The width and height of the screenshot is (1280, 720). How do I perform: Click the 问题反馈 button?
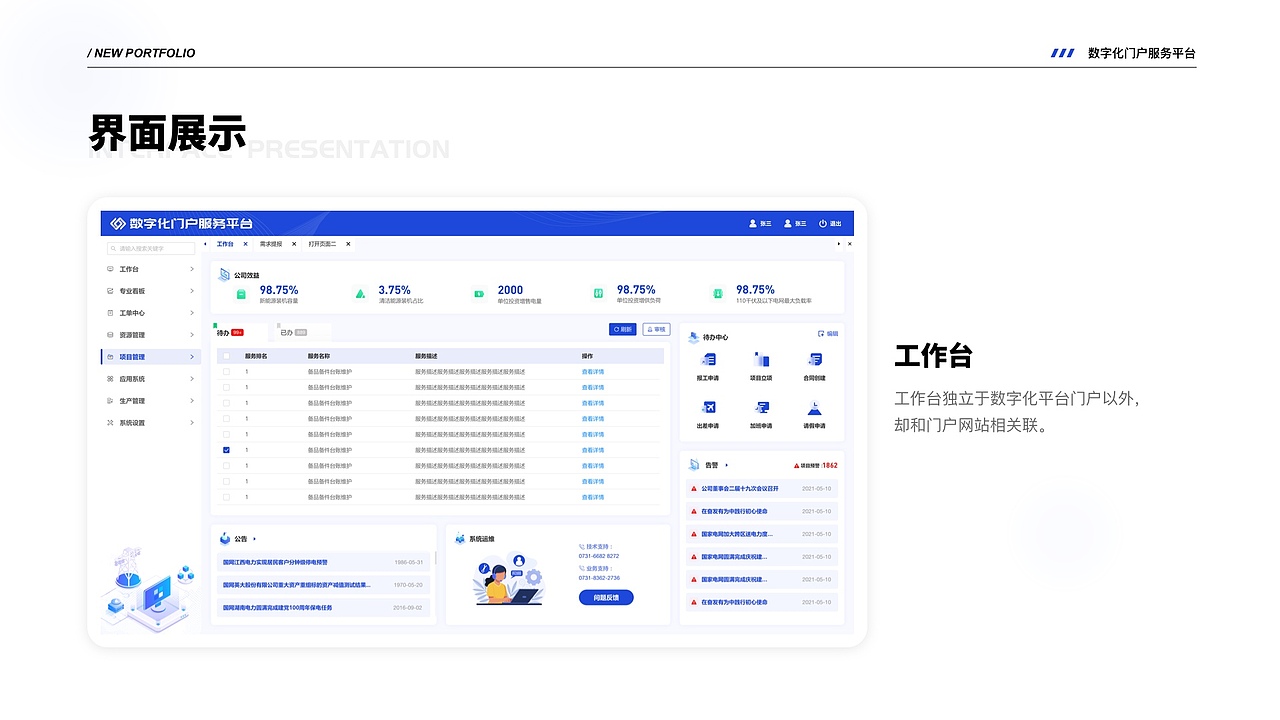[x=606, y=598]
